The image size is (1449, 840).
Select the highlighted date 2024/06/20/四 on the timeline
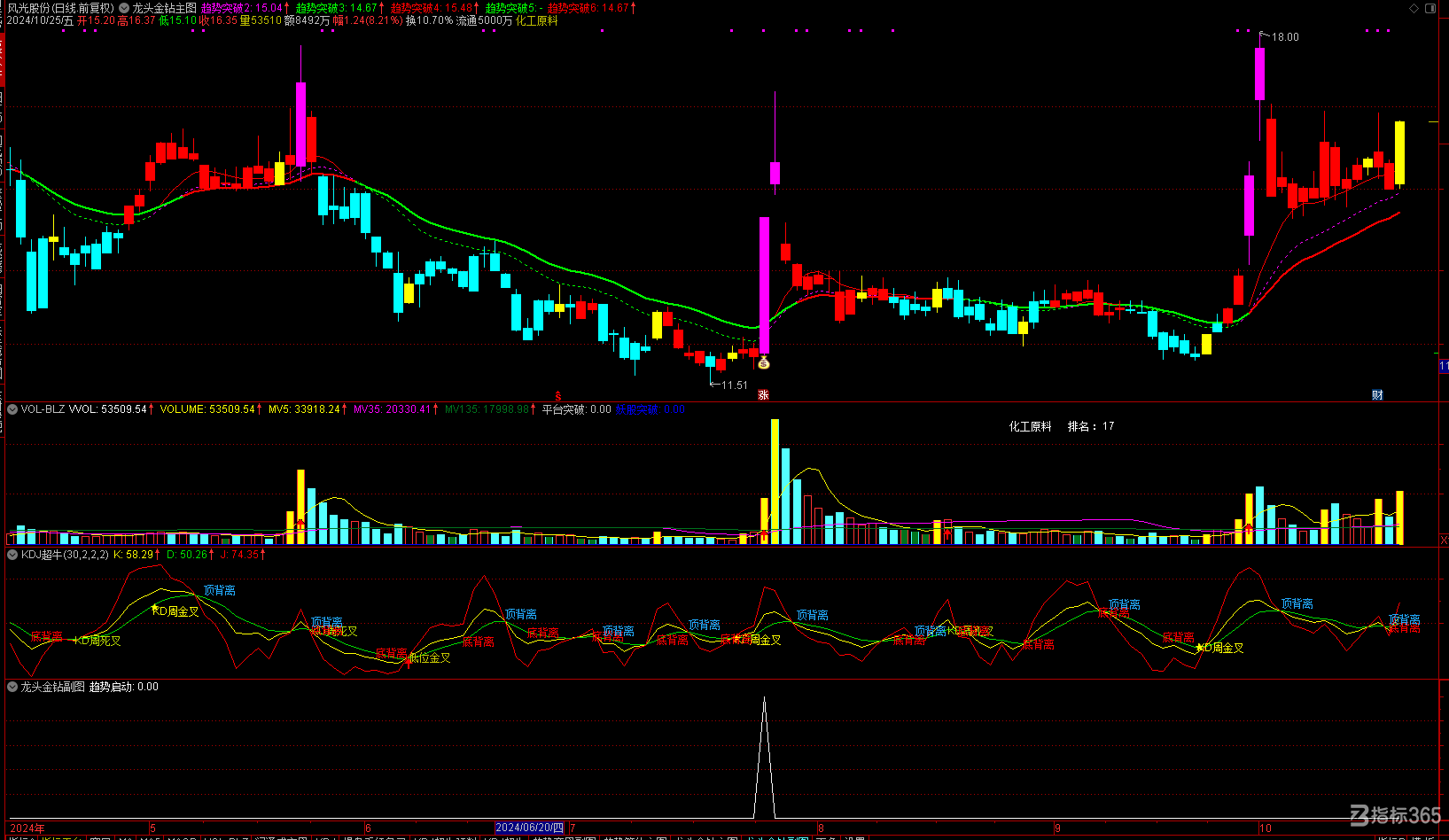click(529, 828)
